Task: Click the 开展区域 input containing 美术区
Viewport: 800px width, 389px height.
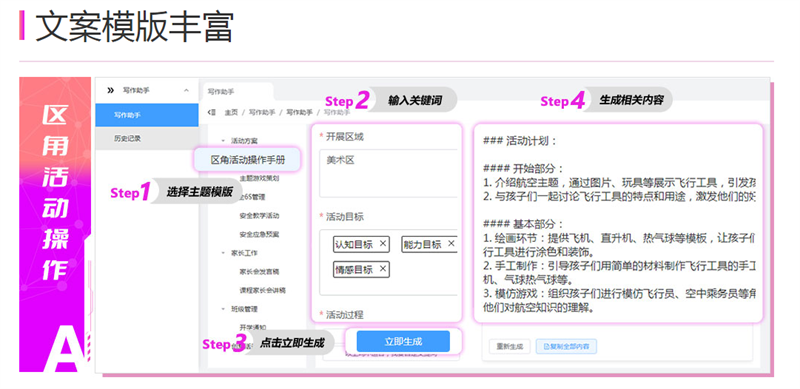Action: coord(388,173)
